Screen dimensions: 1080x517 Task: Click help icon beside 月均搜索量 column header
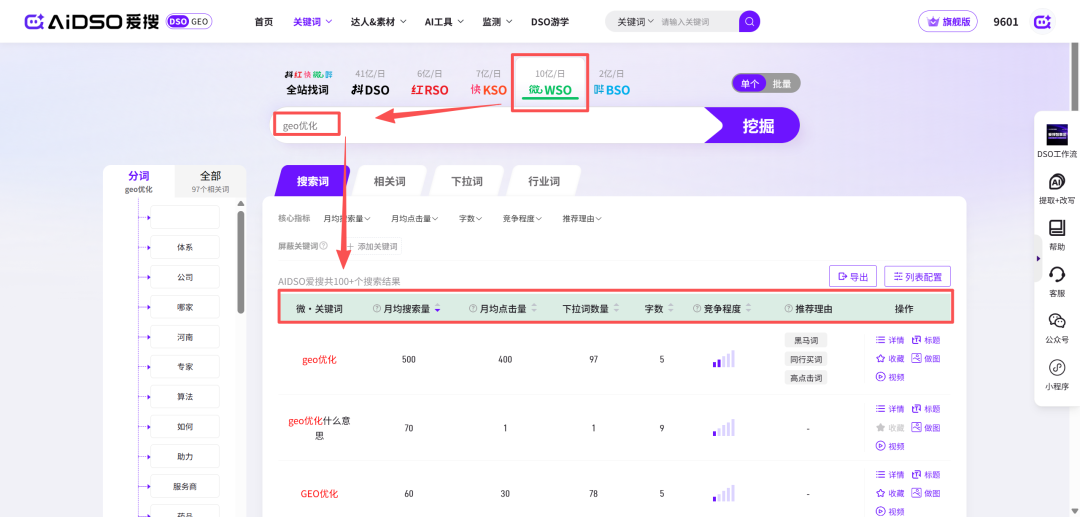point(377,309)
